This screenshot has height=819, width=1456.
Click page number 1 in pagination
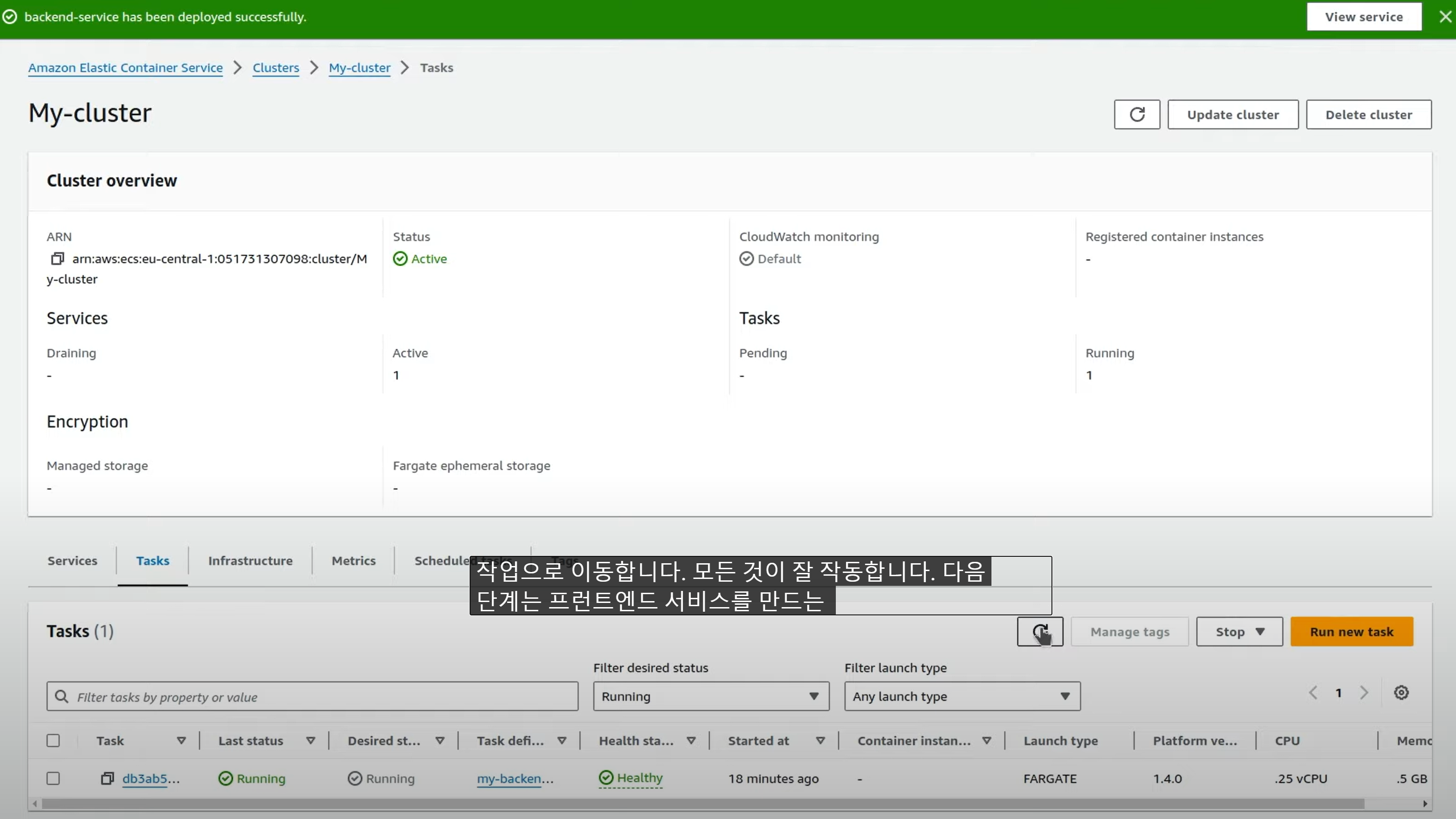[x=1338, y=693]
